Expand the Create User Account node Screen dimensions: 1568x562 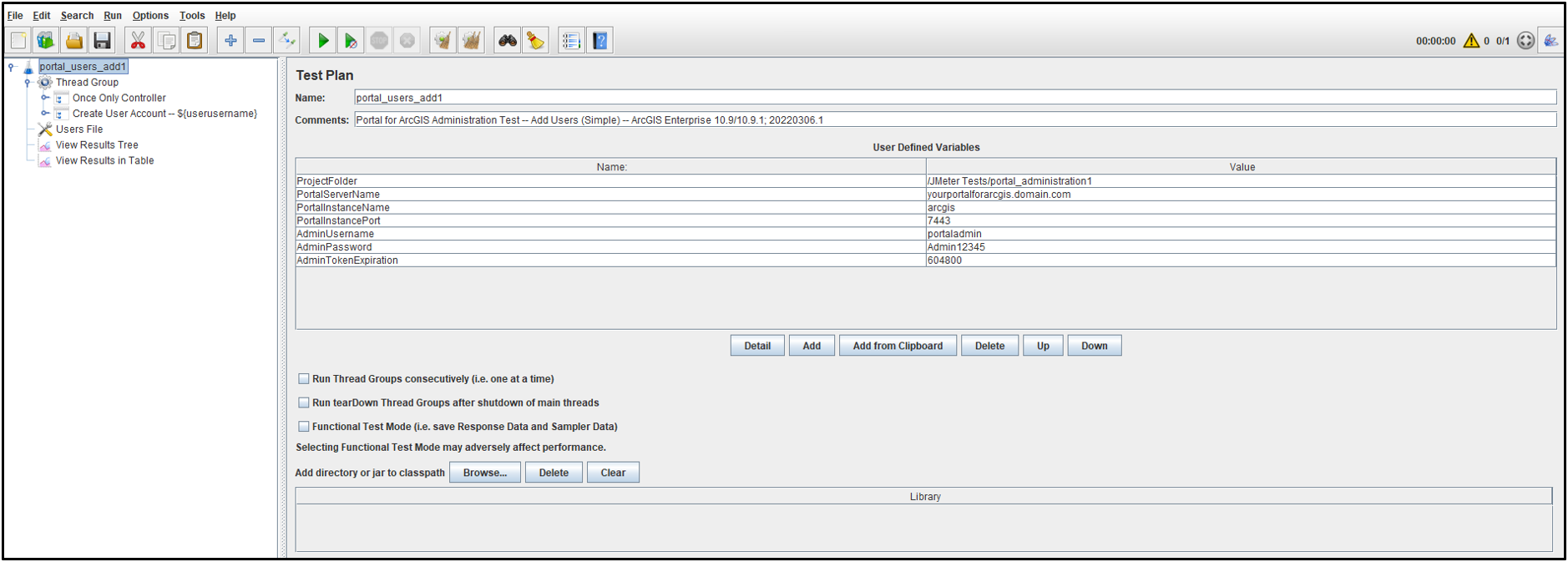45,114
